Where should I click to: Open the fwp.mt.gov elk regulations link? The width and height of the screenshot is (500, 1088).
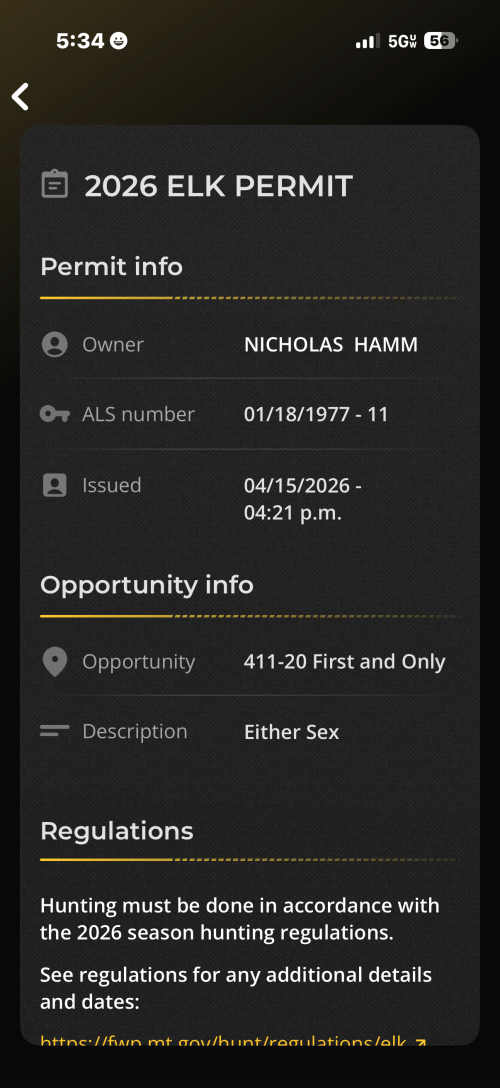(x=223, y=1040)
